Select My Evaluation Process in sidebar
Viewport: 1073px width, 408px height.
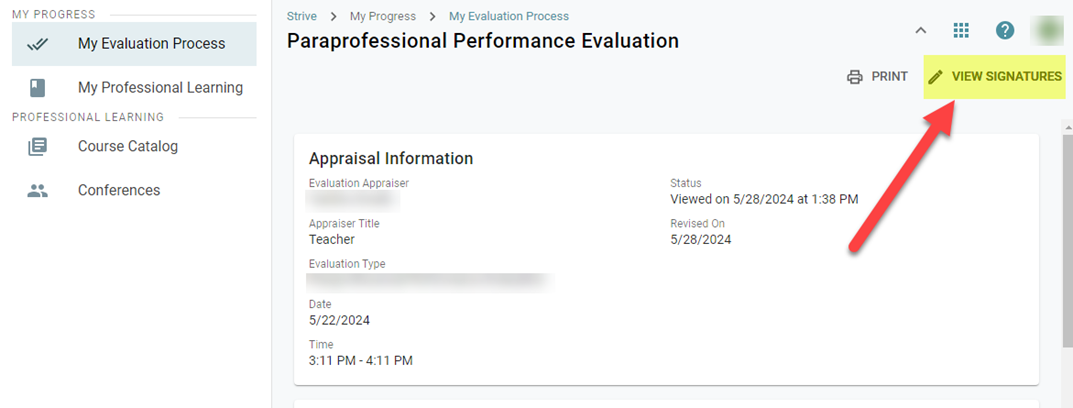[x=151, y=44]
